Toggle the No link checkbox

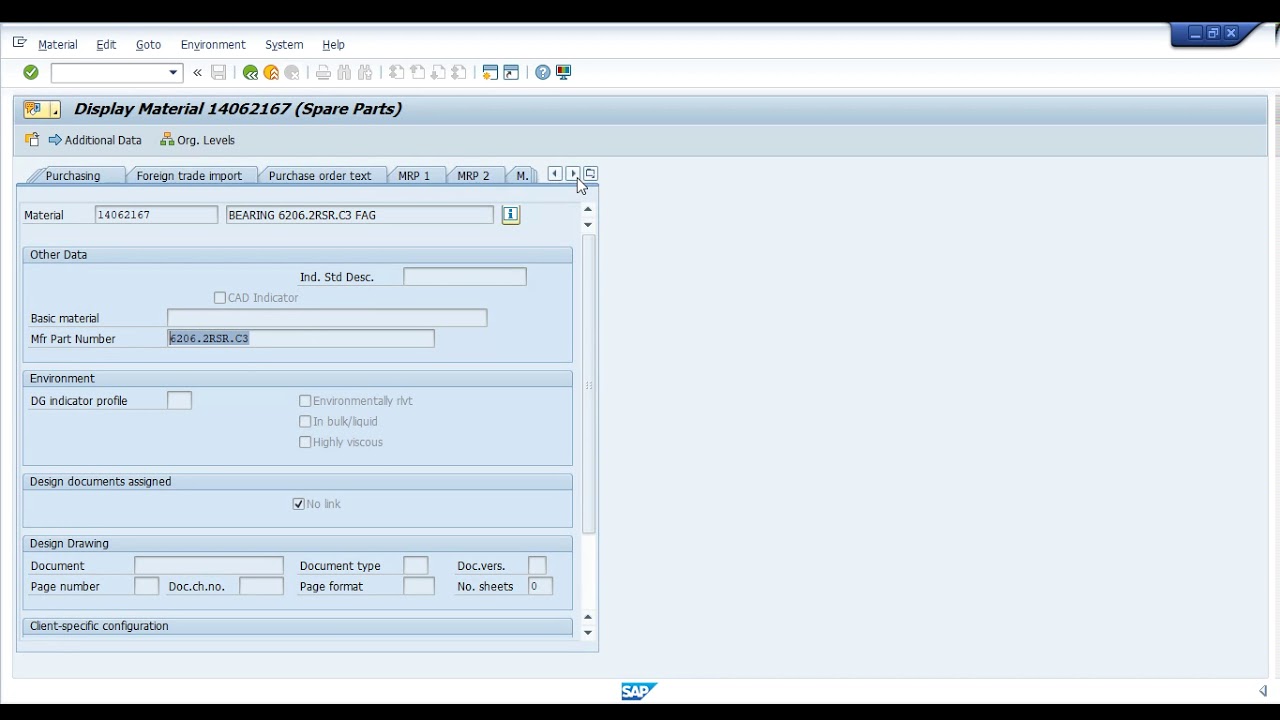(x=298, y=504)
